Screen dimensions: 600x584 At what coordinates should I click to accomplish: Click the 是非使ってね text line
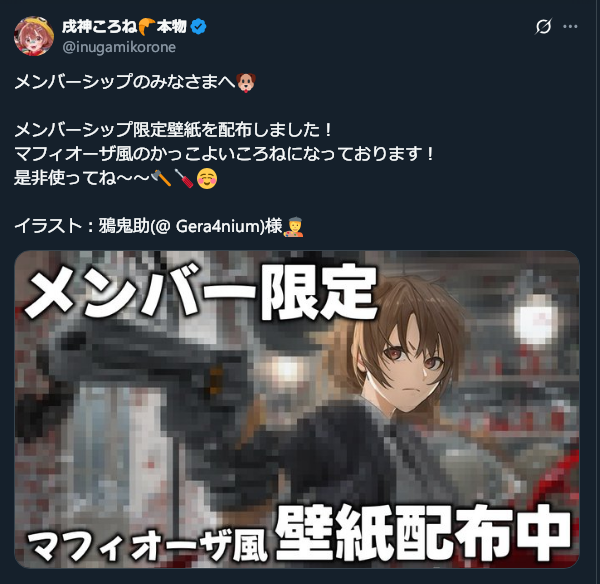(x=116, y=178)
